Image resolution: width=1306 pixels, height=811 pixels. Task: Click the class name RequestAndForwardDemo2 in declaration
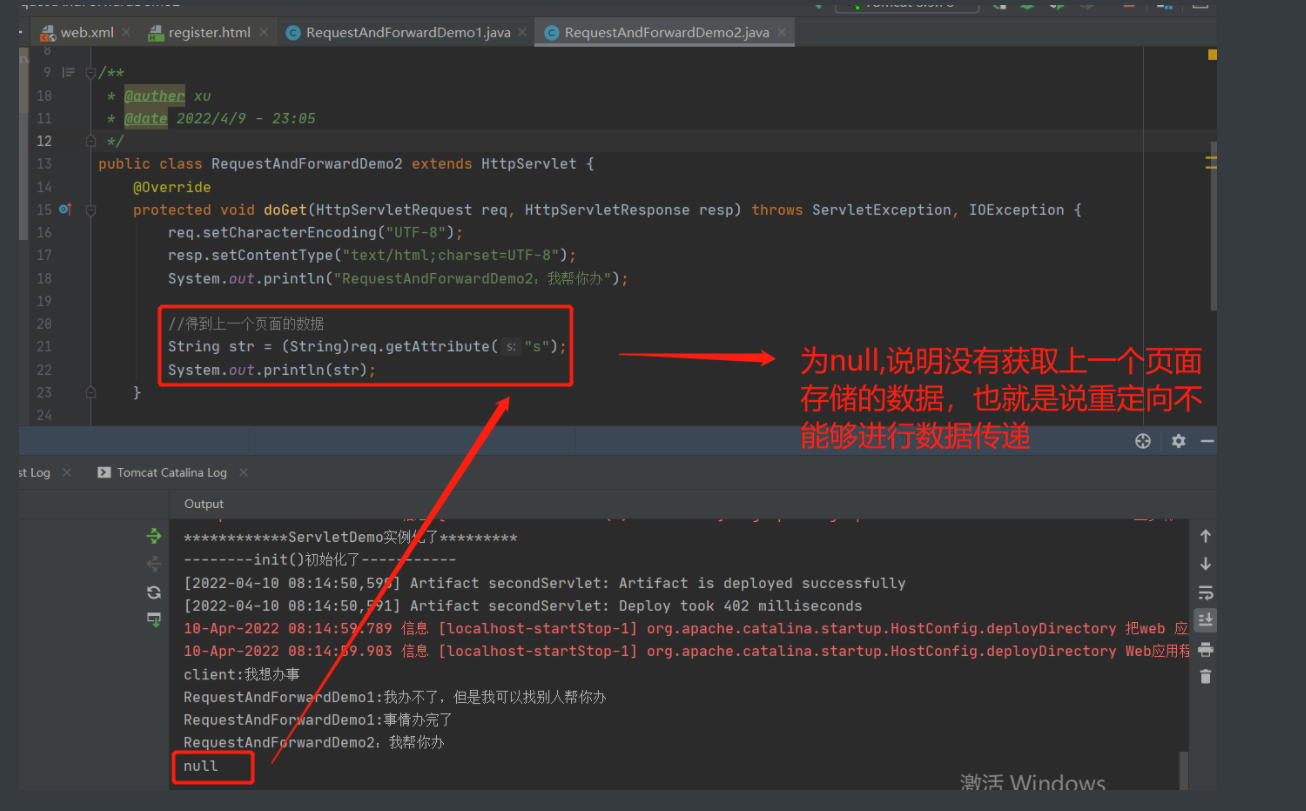(x=307, y=164)
